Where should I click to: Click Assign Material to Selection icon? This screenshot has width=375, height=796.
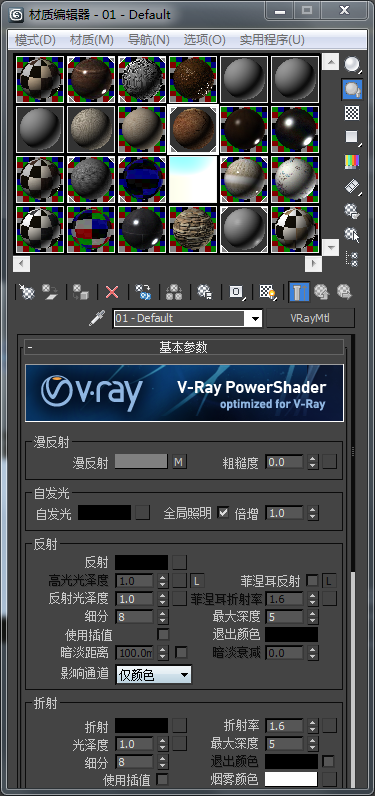81,292
